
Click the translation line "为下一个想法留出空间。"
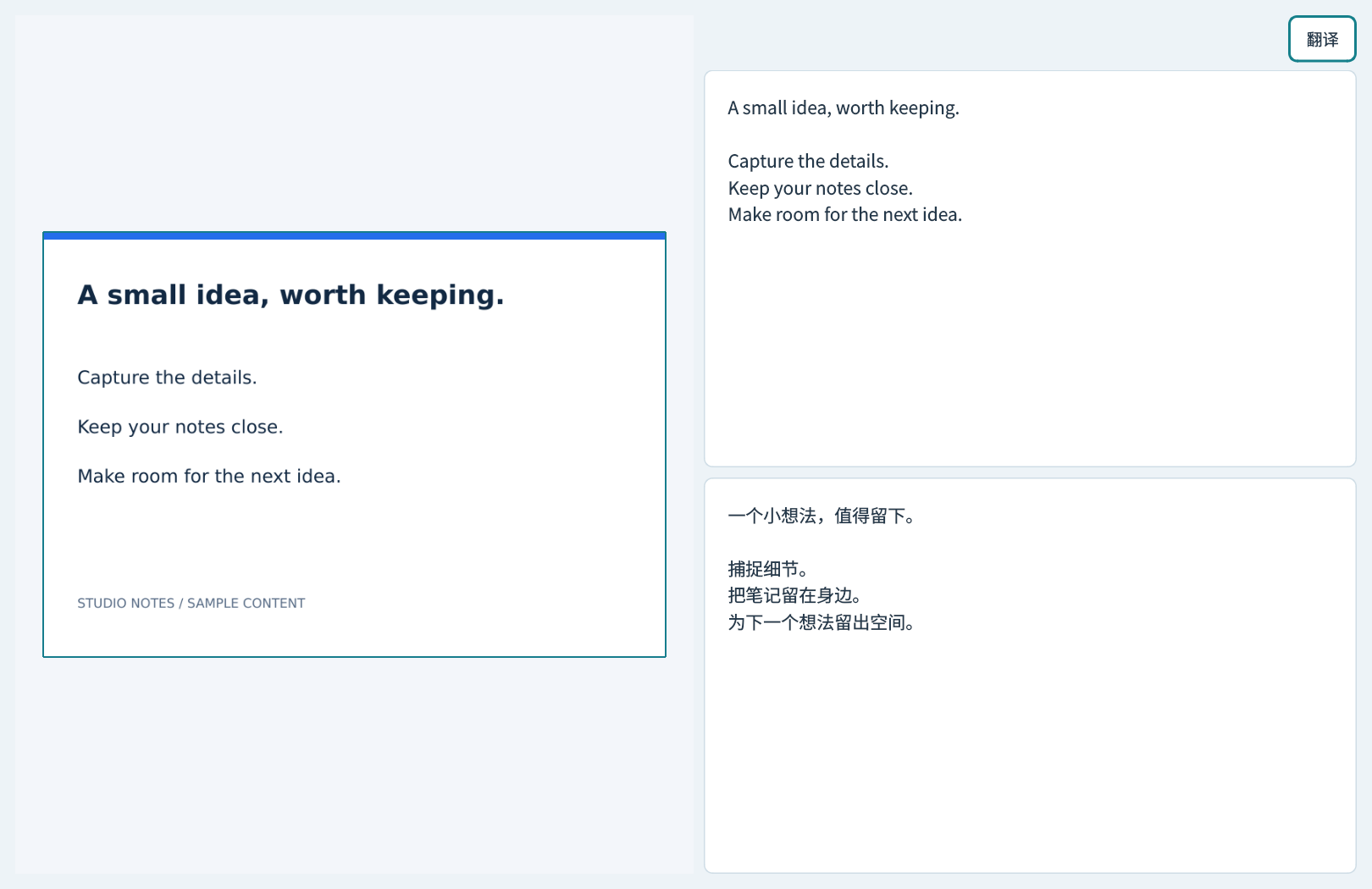pyautogui.click(x=822, y=622)
